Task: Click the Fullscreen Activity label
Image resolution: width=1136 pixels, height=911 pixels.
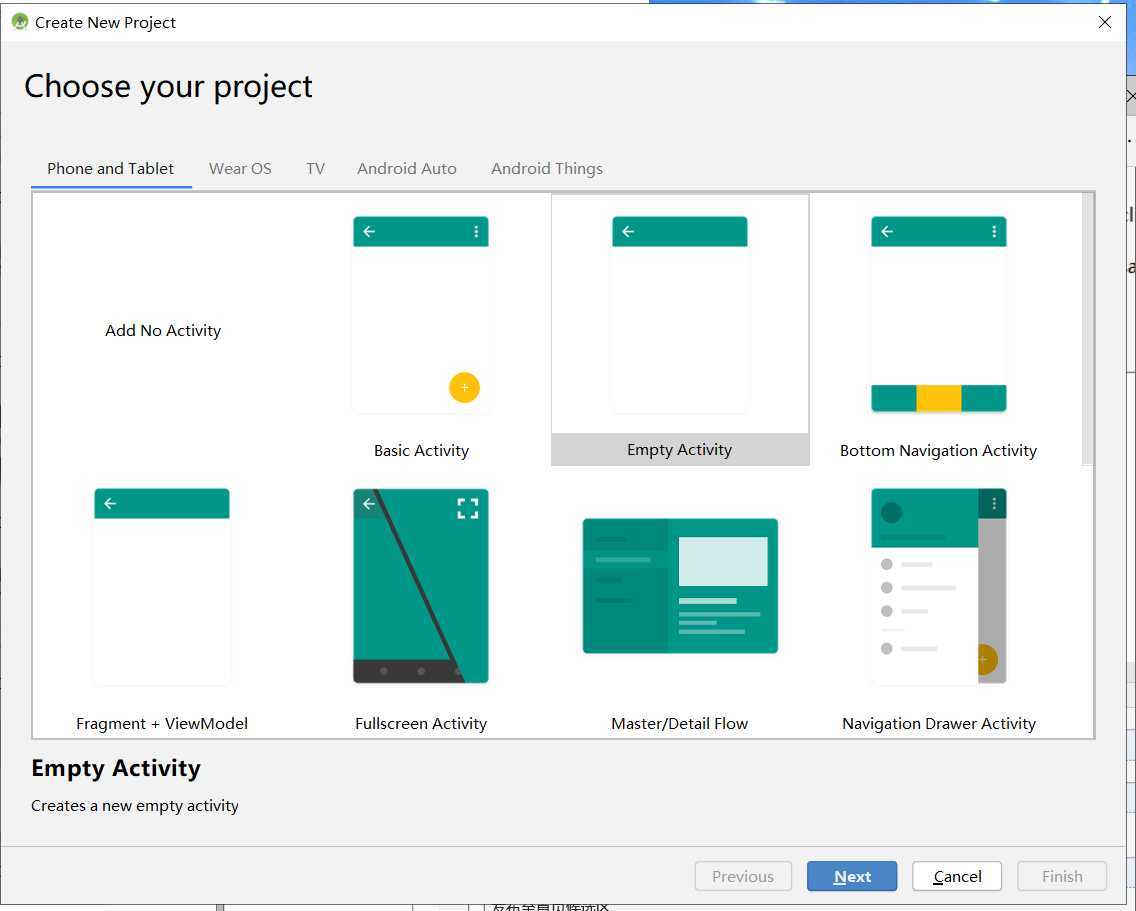Action: (x=421, y=723)
